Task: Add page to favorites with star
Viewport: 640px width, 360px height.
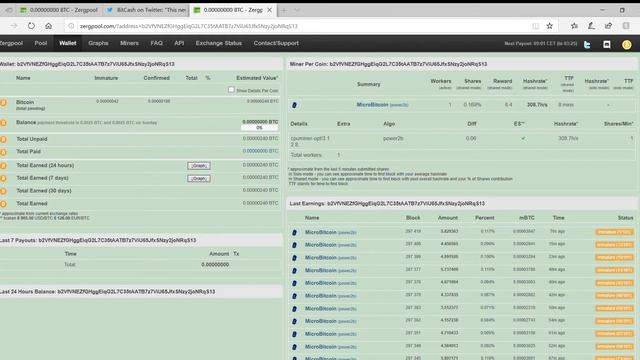Action: [x=549, y=26]
